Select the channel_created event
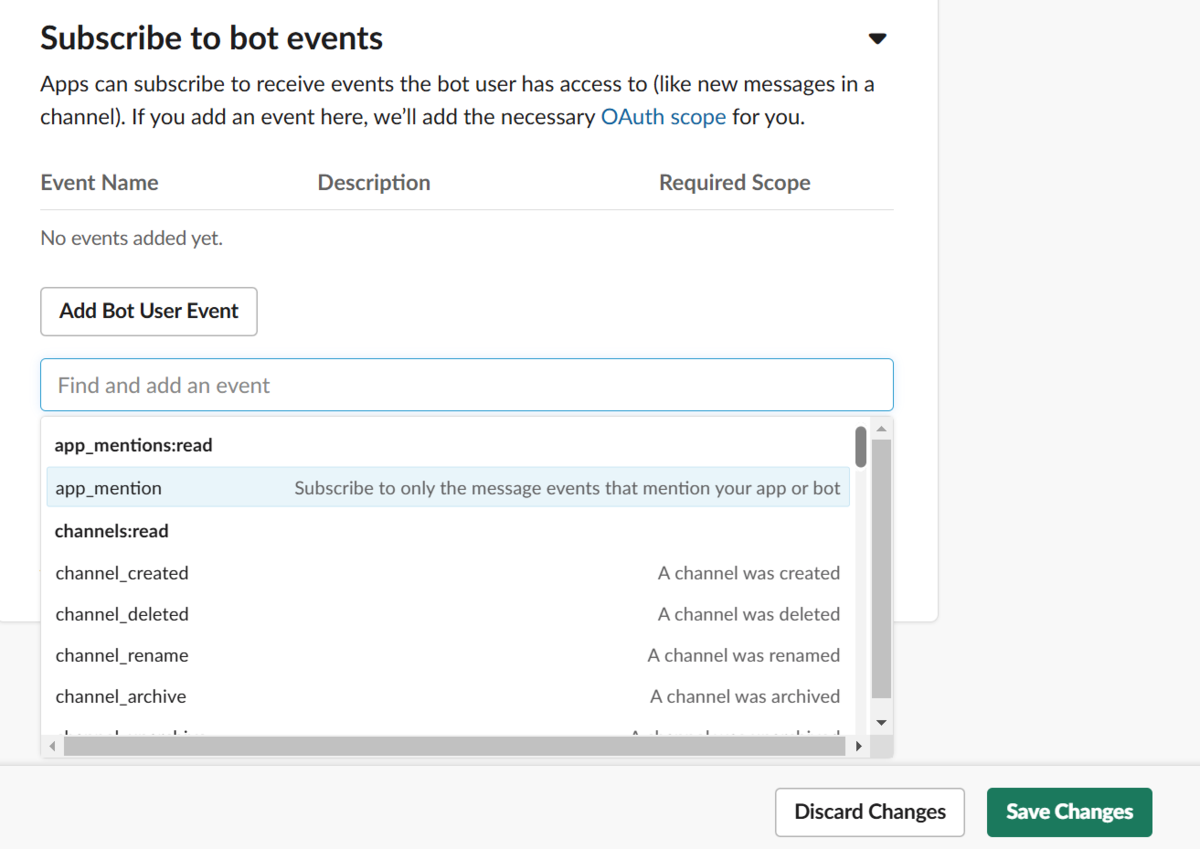The height and width of the screenshot is (849, 1200). 448,573
